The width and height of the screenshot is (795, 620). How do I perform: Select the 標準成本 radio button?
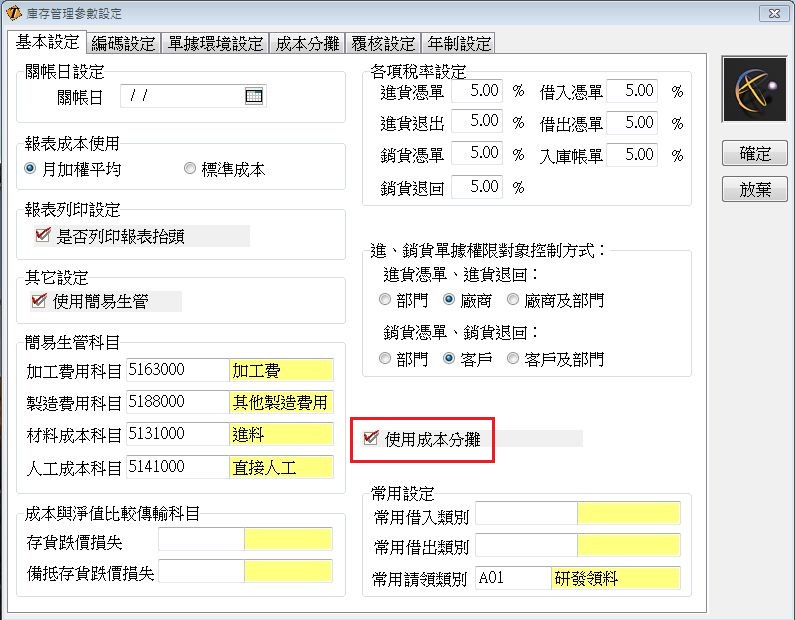(x=190, y=169)
